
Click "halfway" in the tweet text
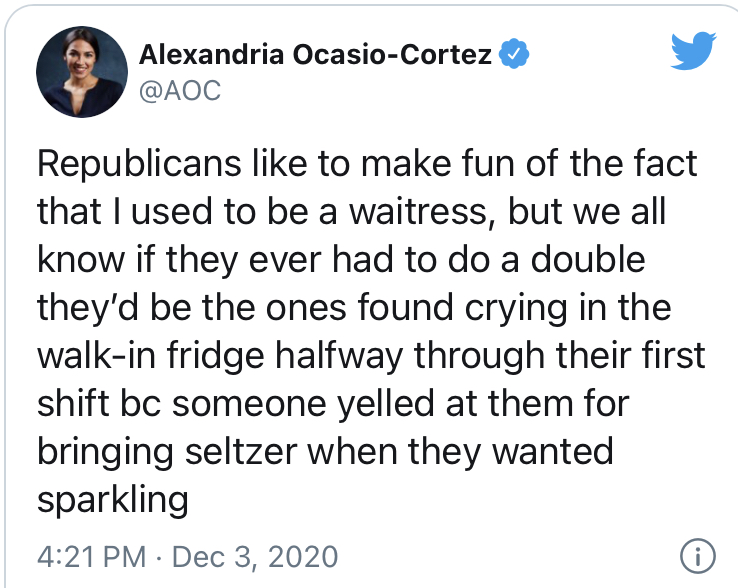coord(339,355)
